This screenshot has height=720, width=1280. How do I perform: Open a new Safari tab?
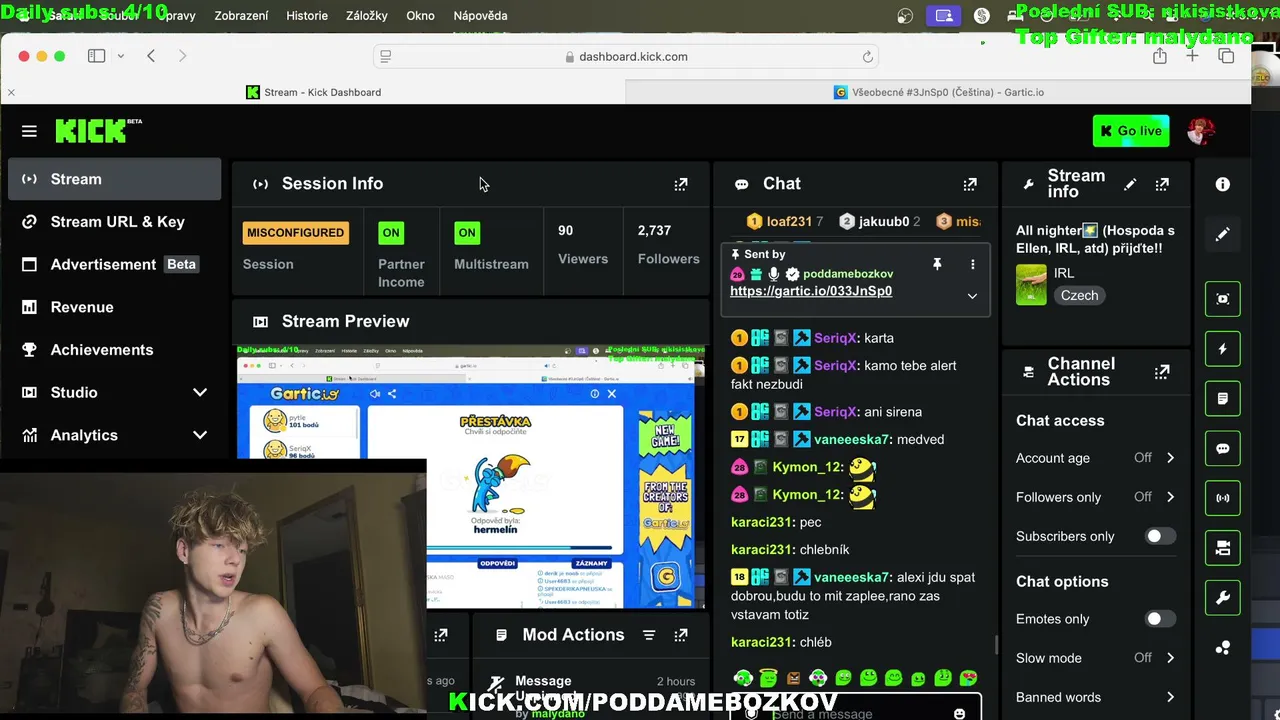coord(1192,57)
